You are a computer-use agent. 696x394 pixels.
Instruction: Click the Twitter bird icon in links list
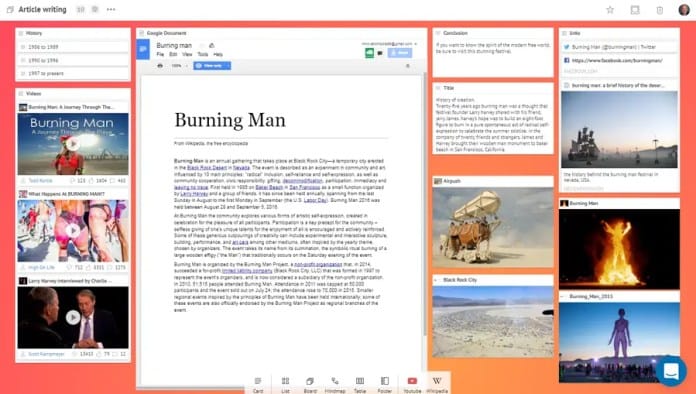566,47
